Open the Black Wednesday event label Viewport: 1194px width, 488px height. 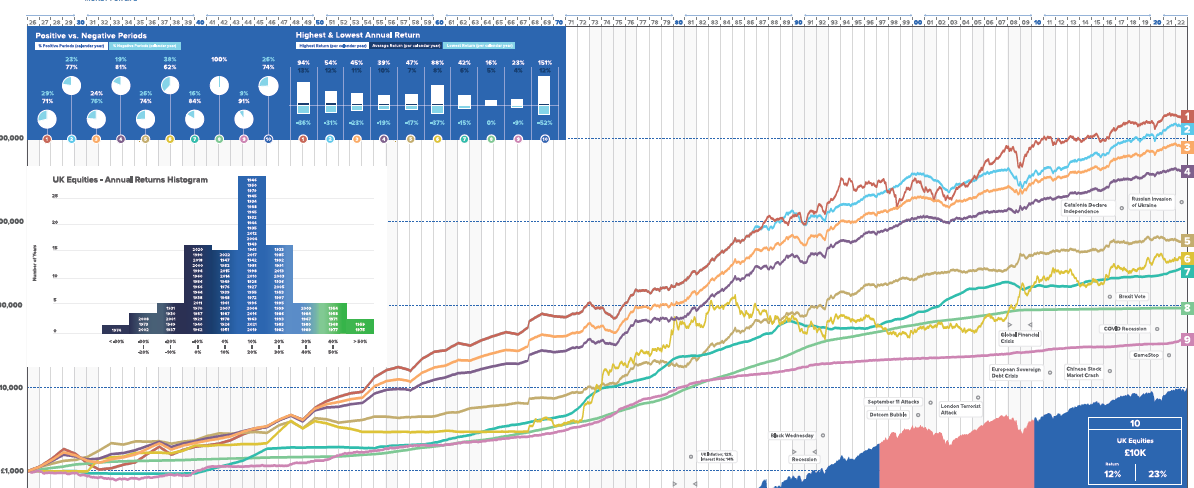[793, 435]
